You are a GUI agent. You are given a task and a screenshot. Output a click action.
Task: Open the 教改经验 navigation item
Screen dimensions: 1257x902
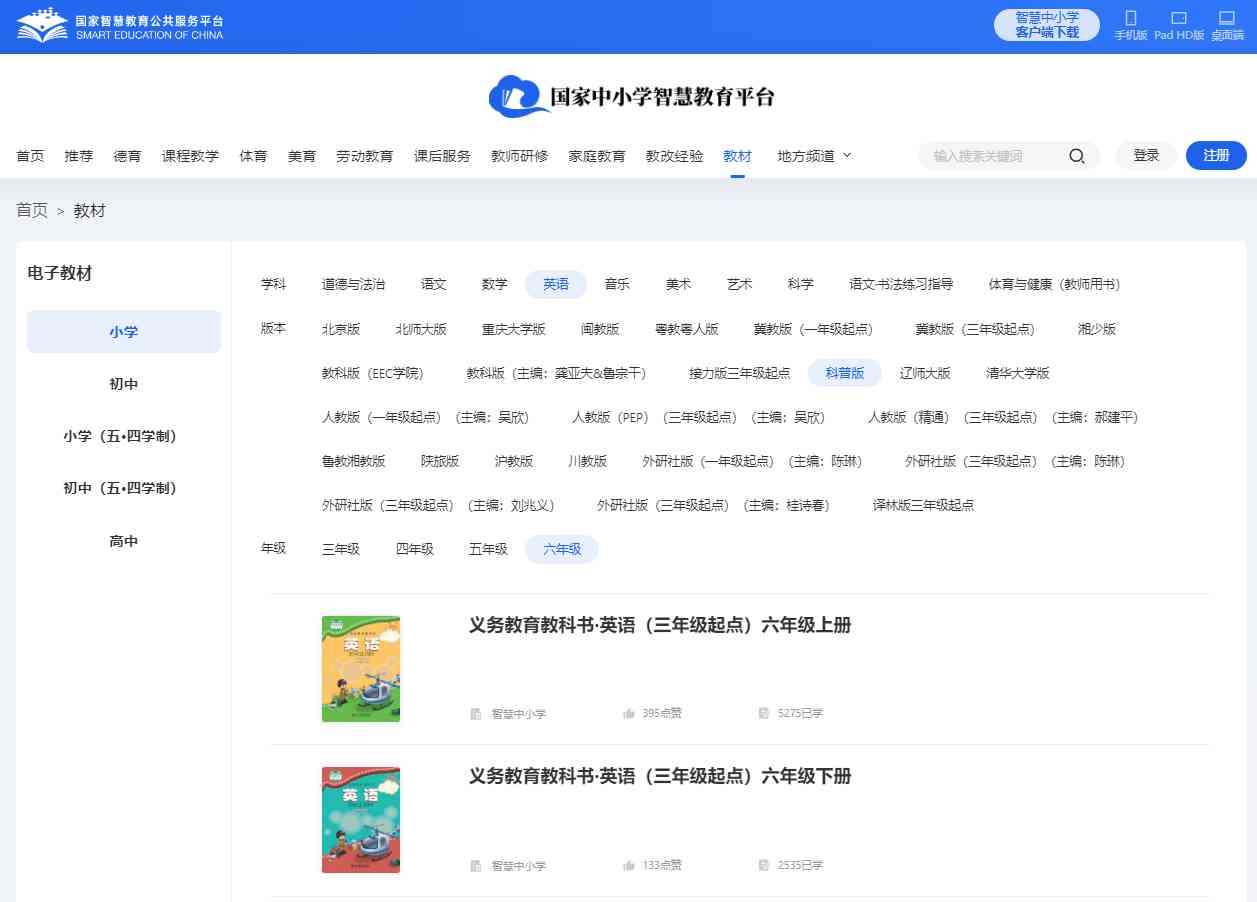click(x=674, y=156)
